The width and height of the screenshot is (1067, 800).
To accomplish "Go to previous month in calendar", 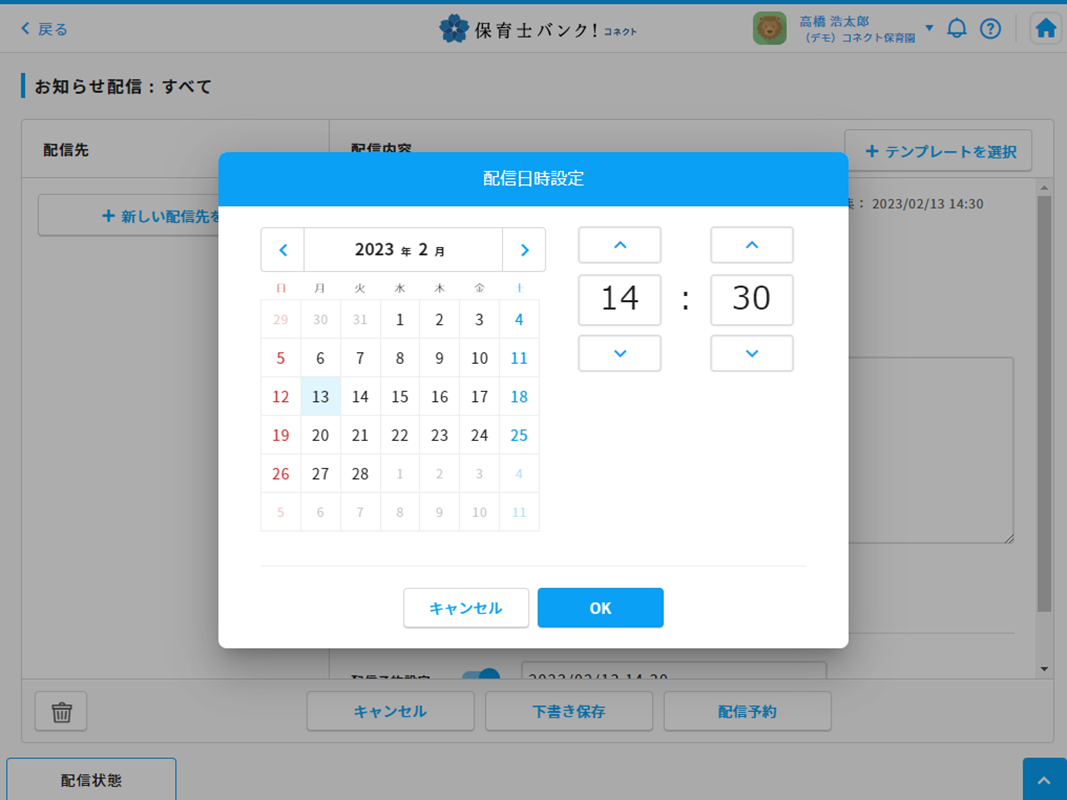I will [283, 250].
